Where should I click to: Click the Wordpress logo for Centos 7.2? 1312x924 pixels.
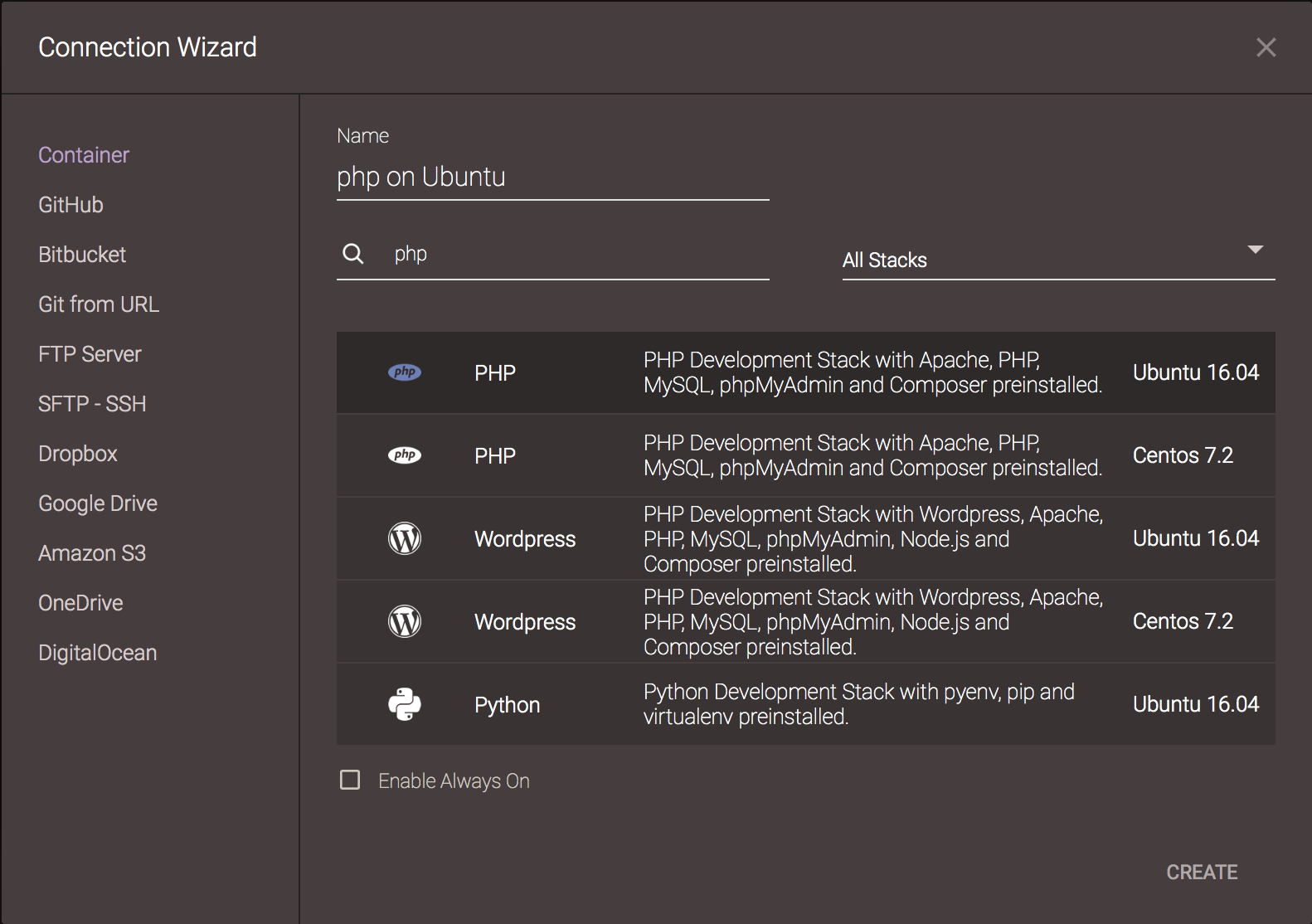405,621
